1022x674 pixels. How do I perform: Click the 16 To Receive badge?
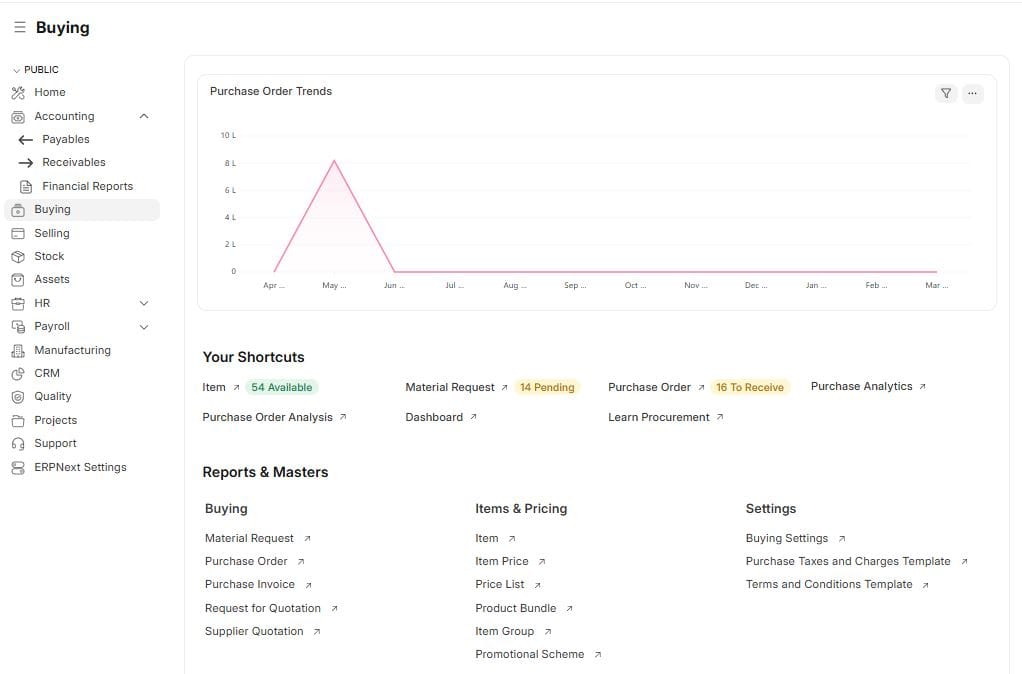pyautogui.click(x=750, y=386)
